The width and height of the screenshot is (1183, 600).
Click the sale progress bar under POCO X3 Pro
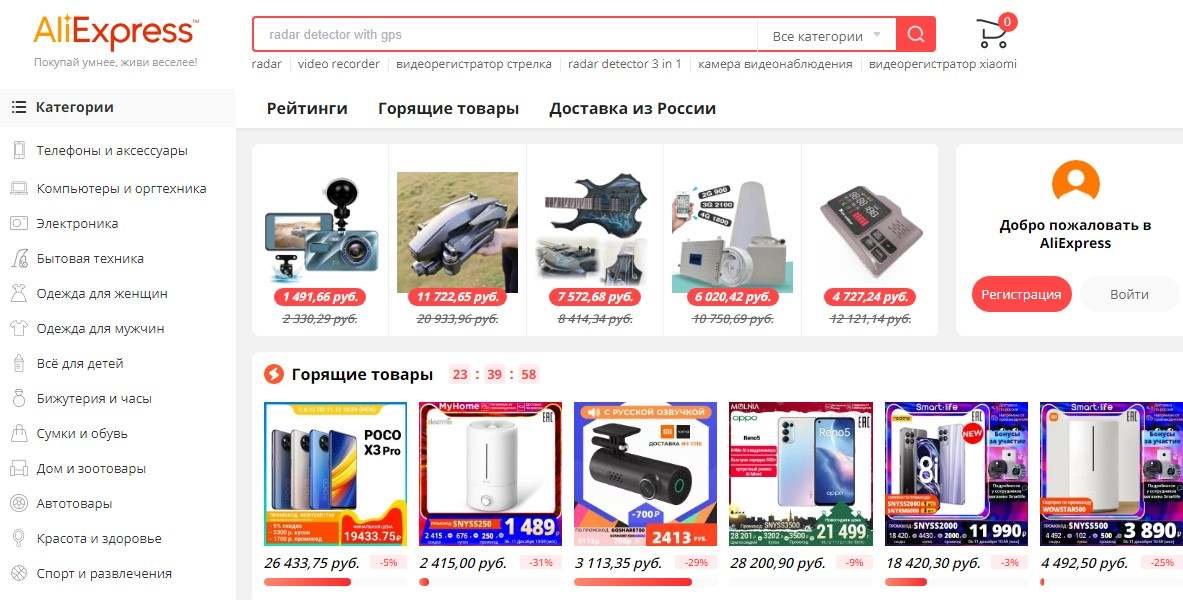pos(335,582)
